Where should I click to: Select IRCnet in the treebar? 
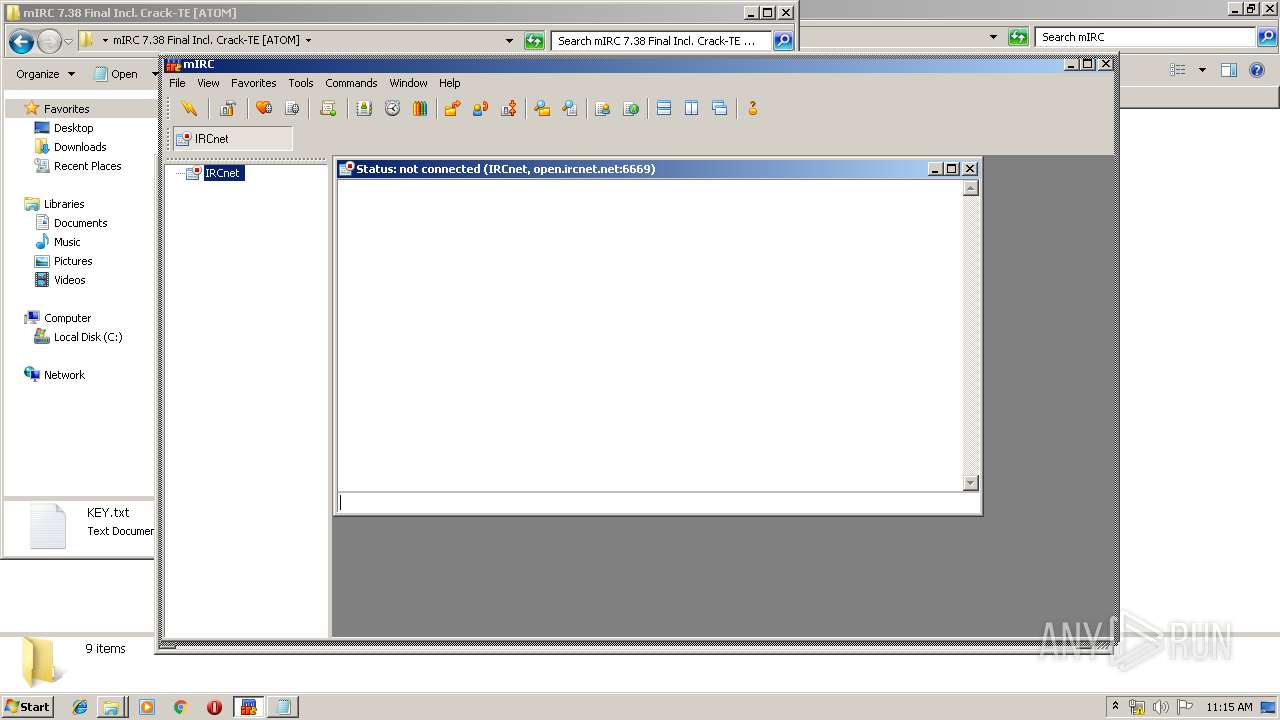point(222,173)
